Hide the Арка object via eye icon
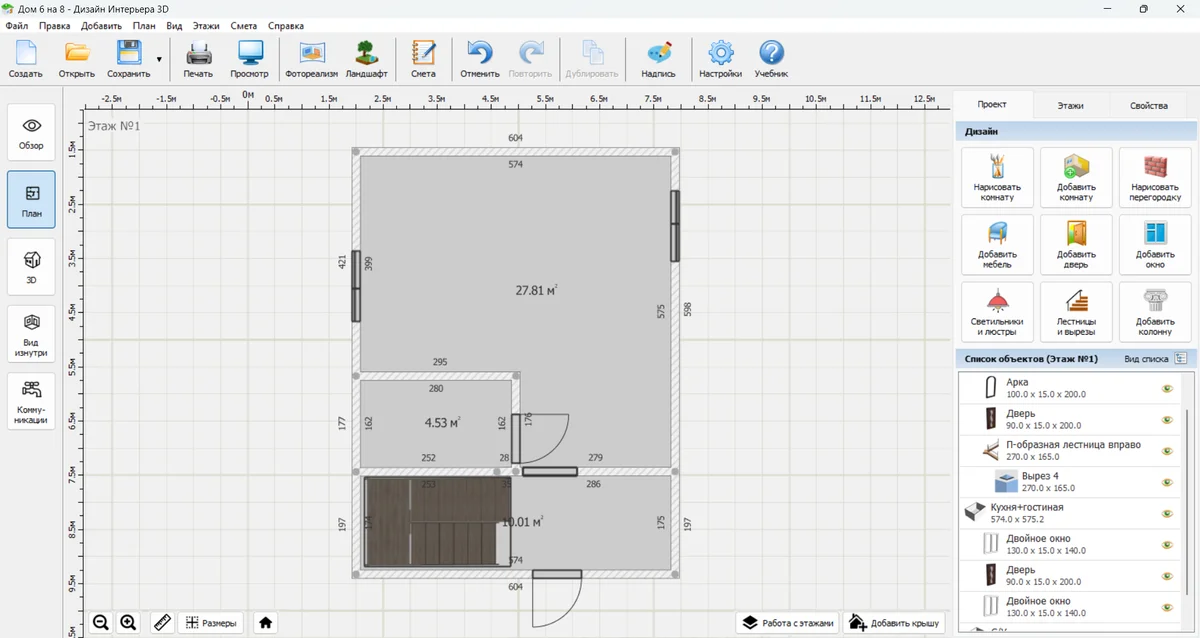Image resolution: width=1200 pixels, height=638 pixels. pos(1166,388)
